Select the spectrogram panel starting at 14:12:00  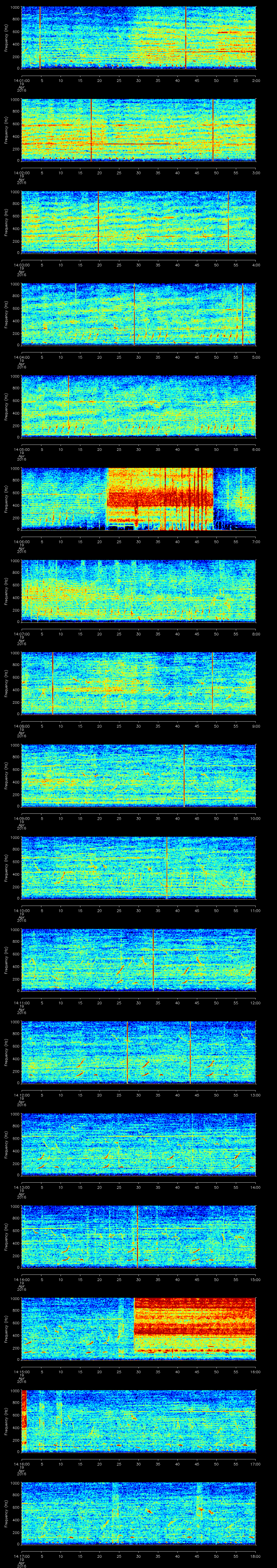point(139,1052)
